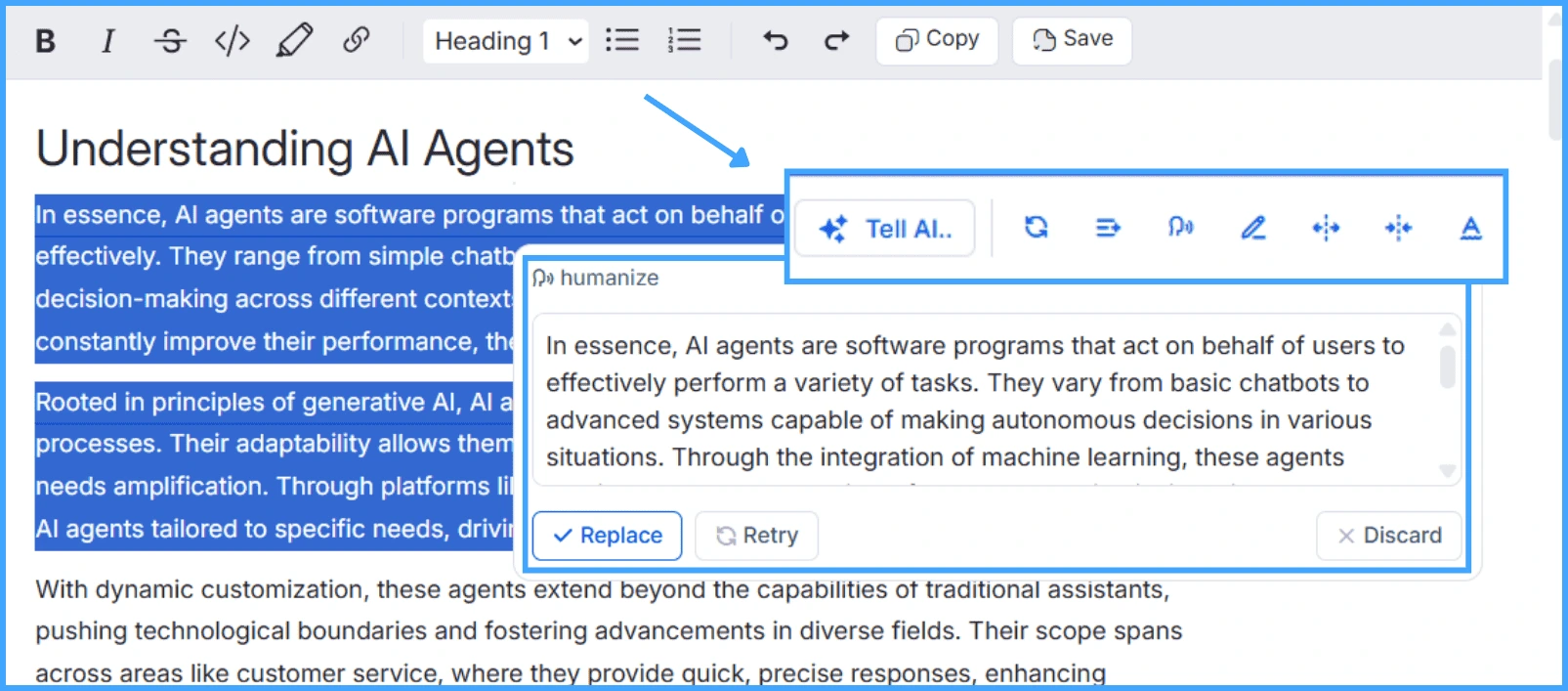The height and width of the screenshot is (691, 1568).
Task: Click paragraph starting 'With dynamic customization'
Action: coord(609,630)
